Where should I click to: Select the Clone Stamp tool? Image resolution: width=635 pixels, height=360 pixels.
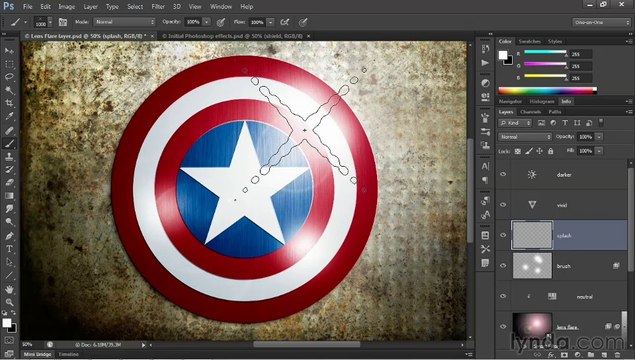(x=9, y=157)
